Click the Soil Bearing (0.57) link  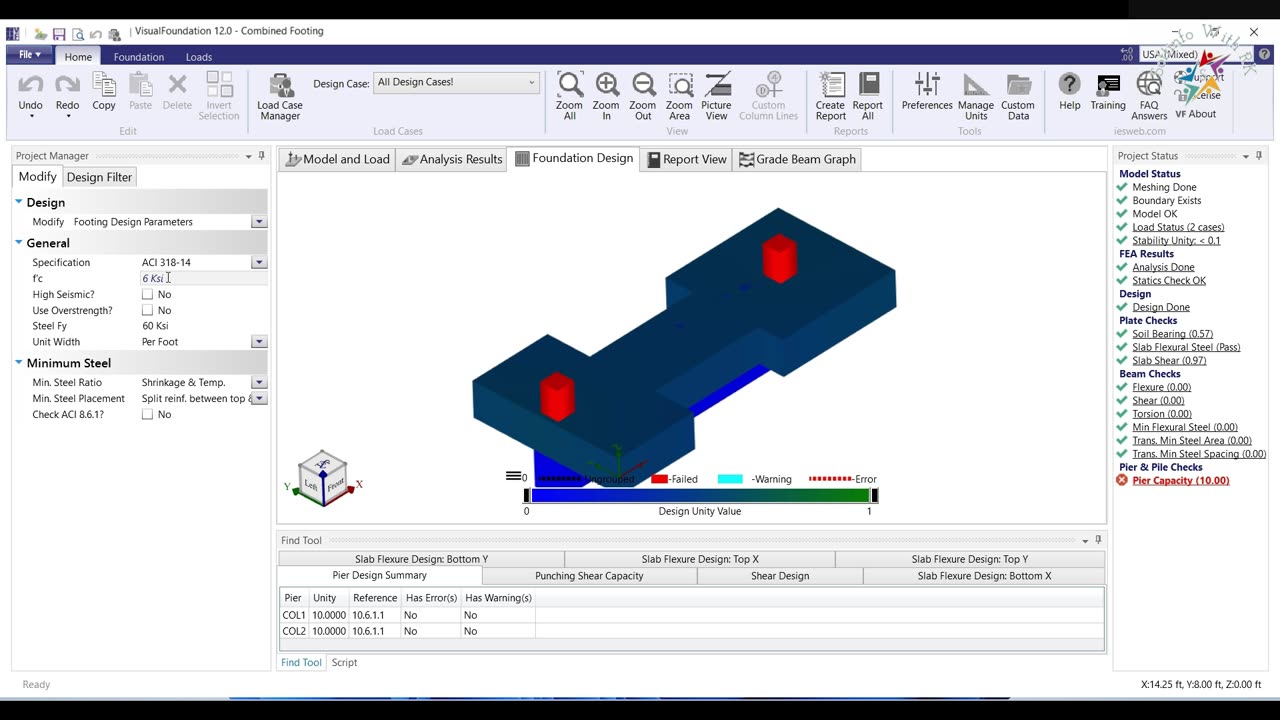1173,334
